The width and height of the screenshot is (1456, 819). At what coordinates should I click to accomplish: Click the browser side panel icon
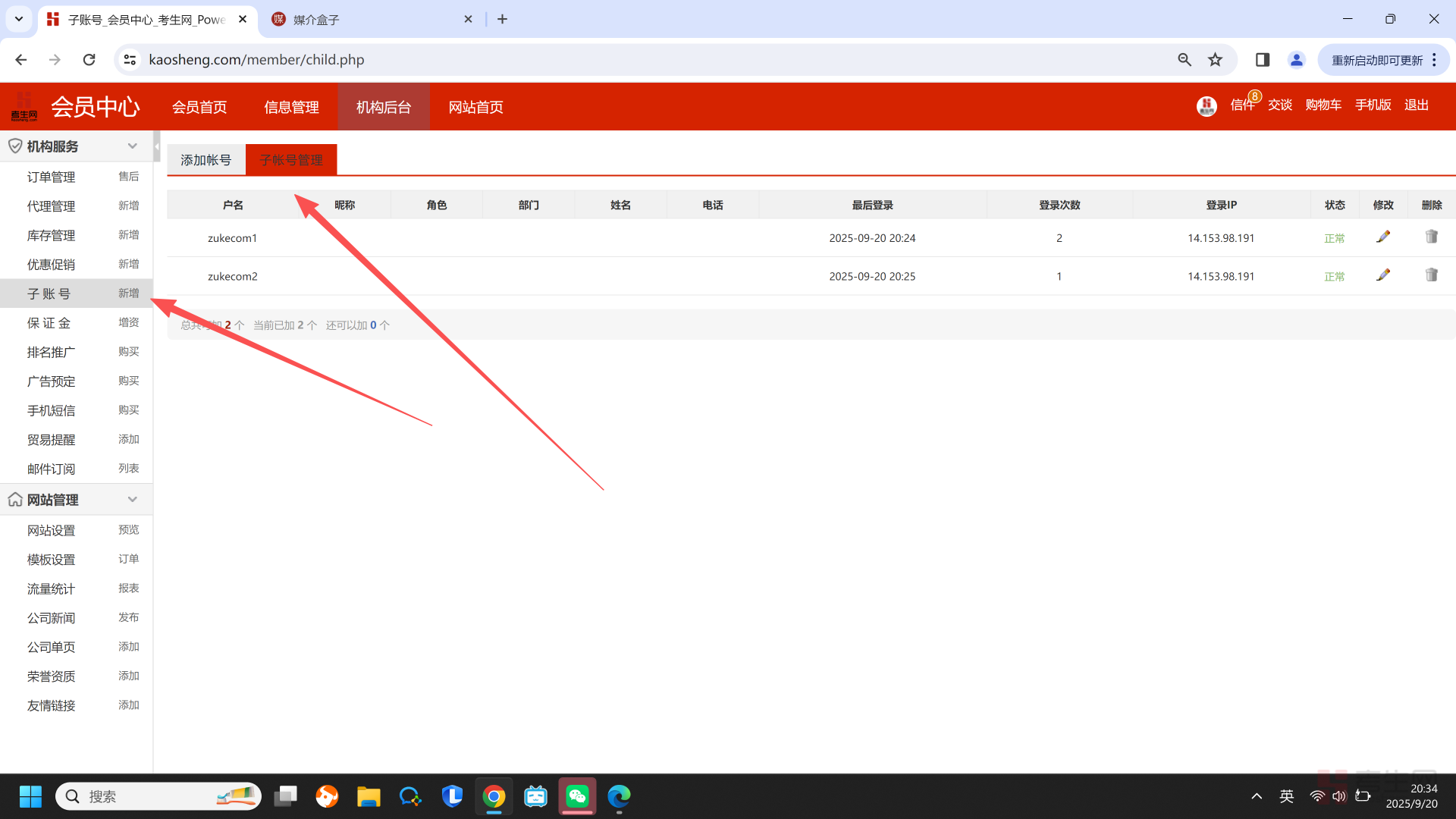pos(1262,60)
